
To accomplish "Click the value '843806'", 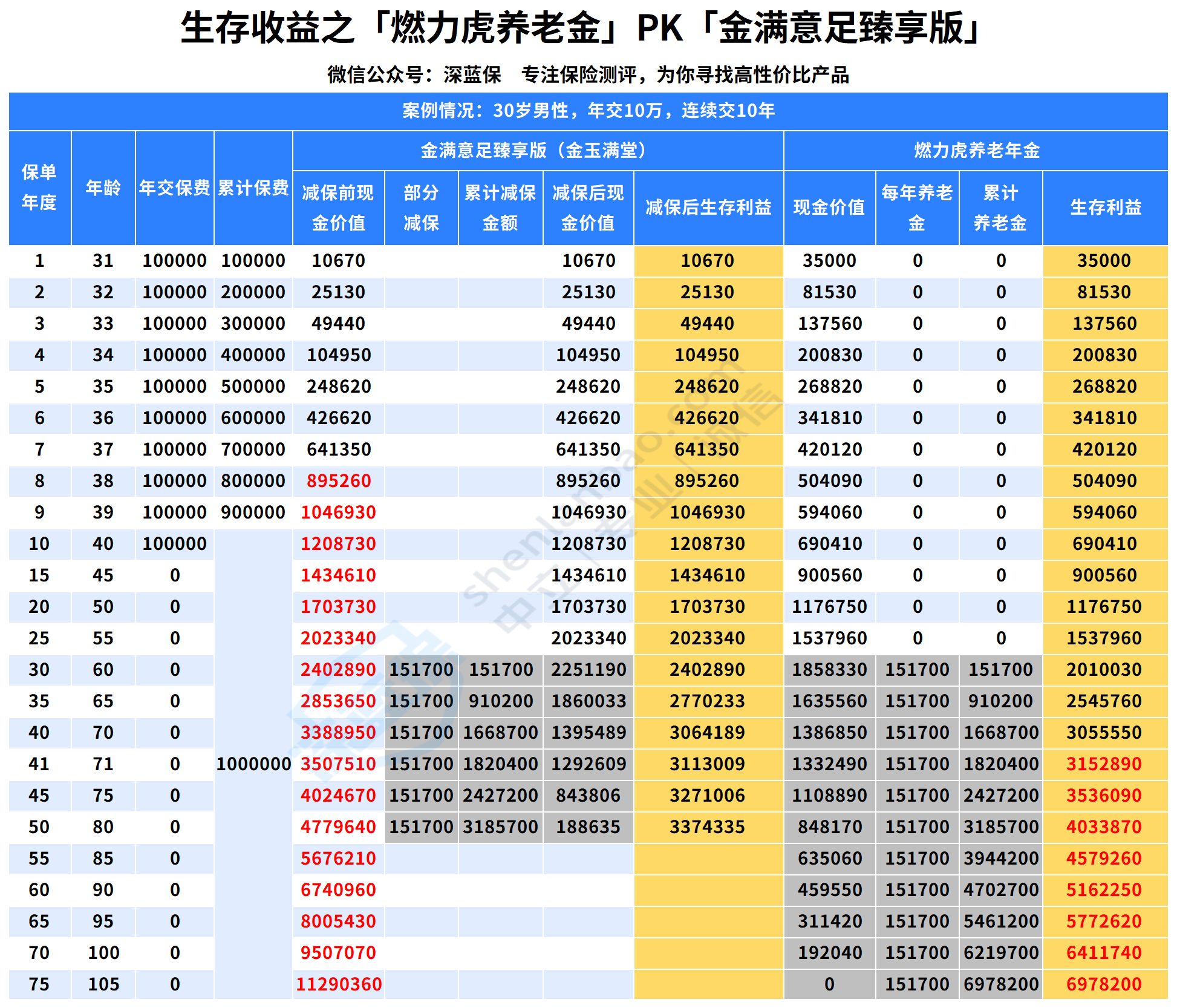I will [x=588, y=796].
